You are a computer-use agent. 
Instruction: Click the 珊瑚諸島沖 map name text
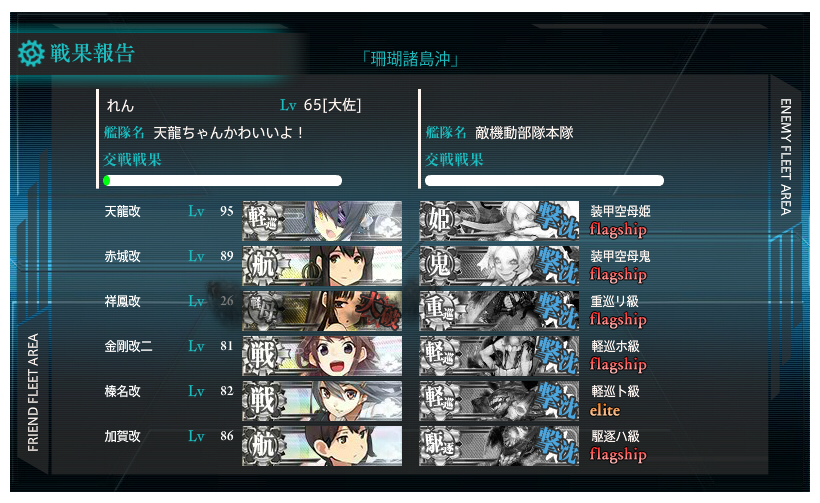click(411, 59)
